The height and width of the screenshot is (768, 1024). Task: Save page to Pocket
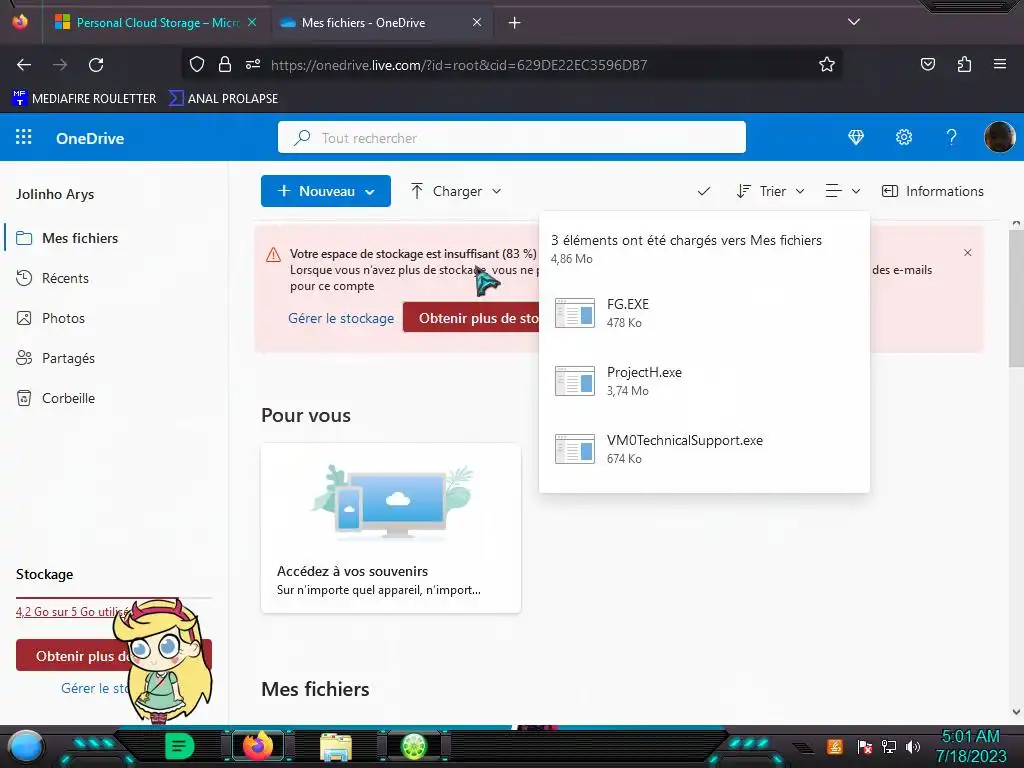927,64
